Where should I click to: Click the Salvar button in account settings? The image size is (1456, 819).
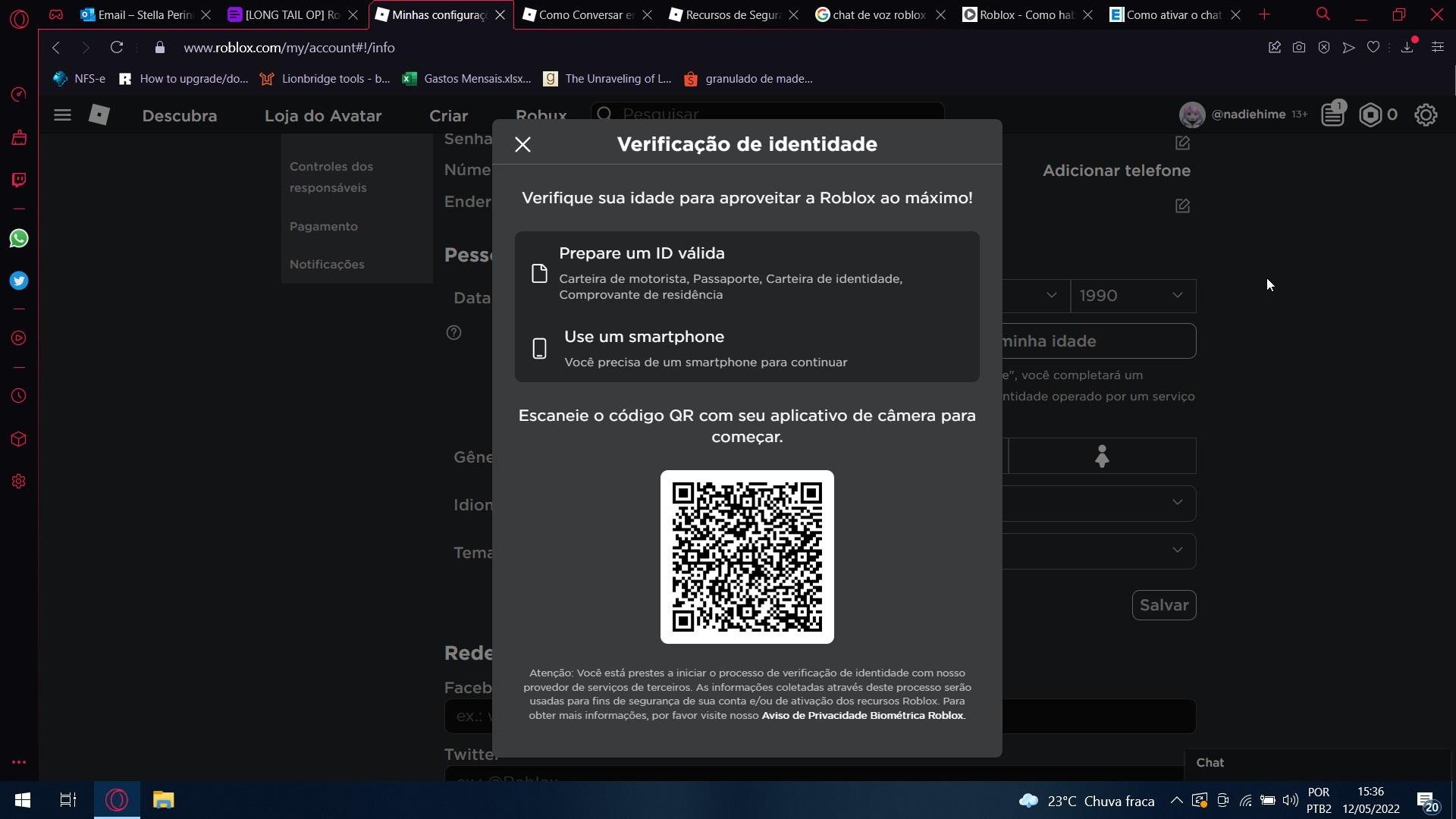1163,605
